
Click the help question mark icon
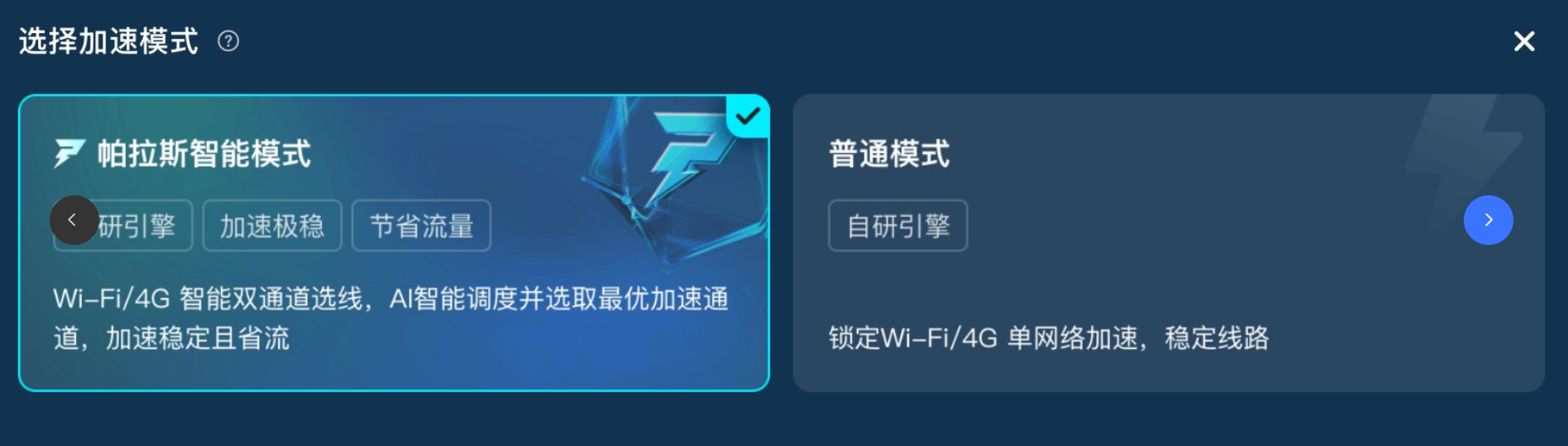228,41
